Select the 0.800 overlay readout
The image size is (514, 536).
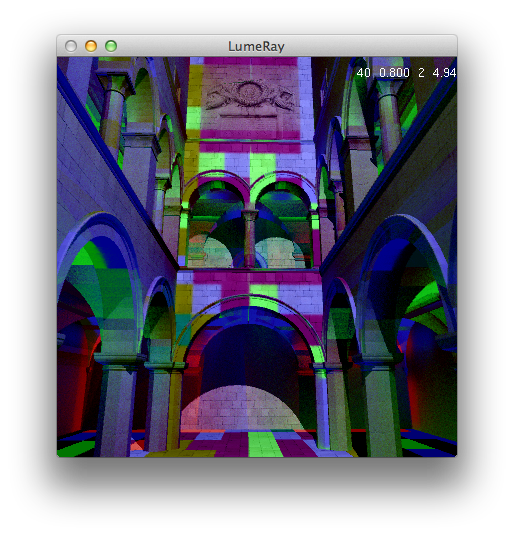pos(394,72)
